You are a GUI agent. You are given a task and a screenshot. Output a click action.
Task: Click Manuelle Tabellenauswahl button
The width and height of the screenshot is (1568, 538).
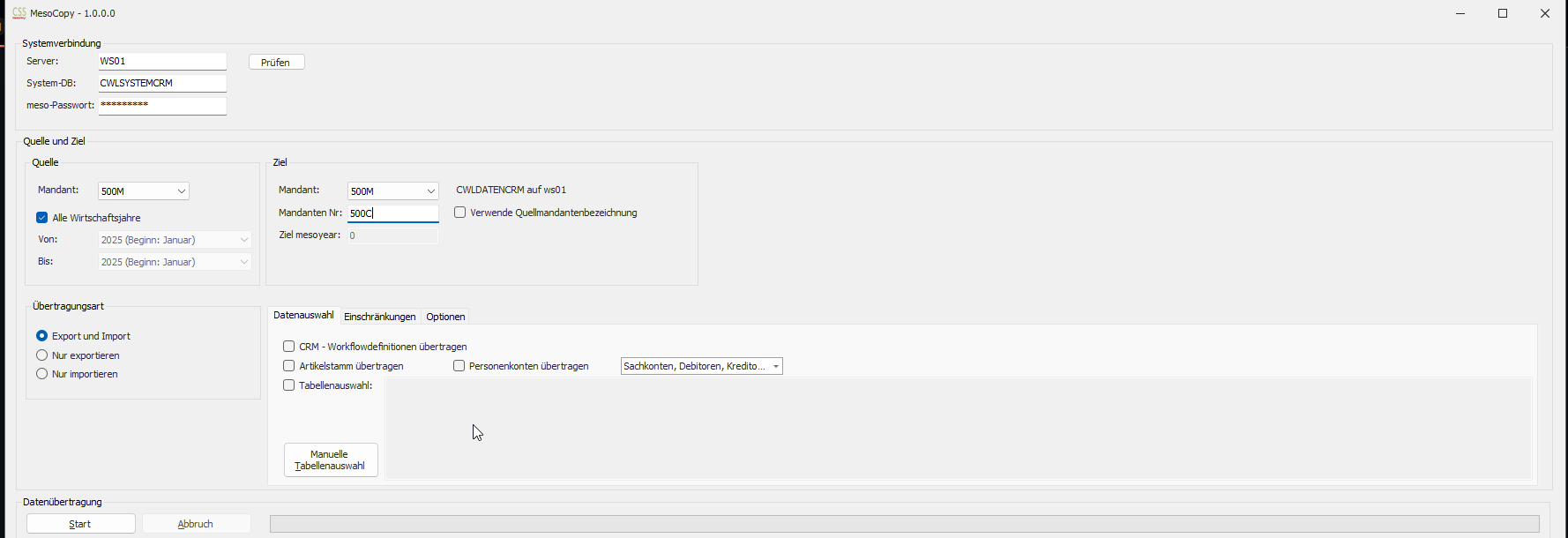[331, 460]
